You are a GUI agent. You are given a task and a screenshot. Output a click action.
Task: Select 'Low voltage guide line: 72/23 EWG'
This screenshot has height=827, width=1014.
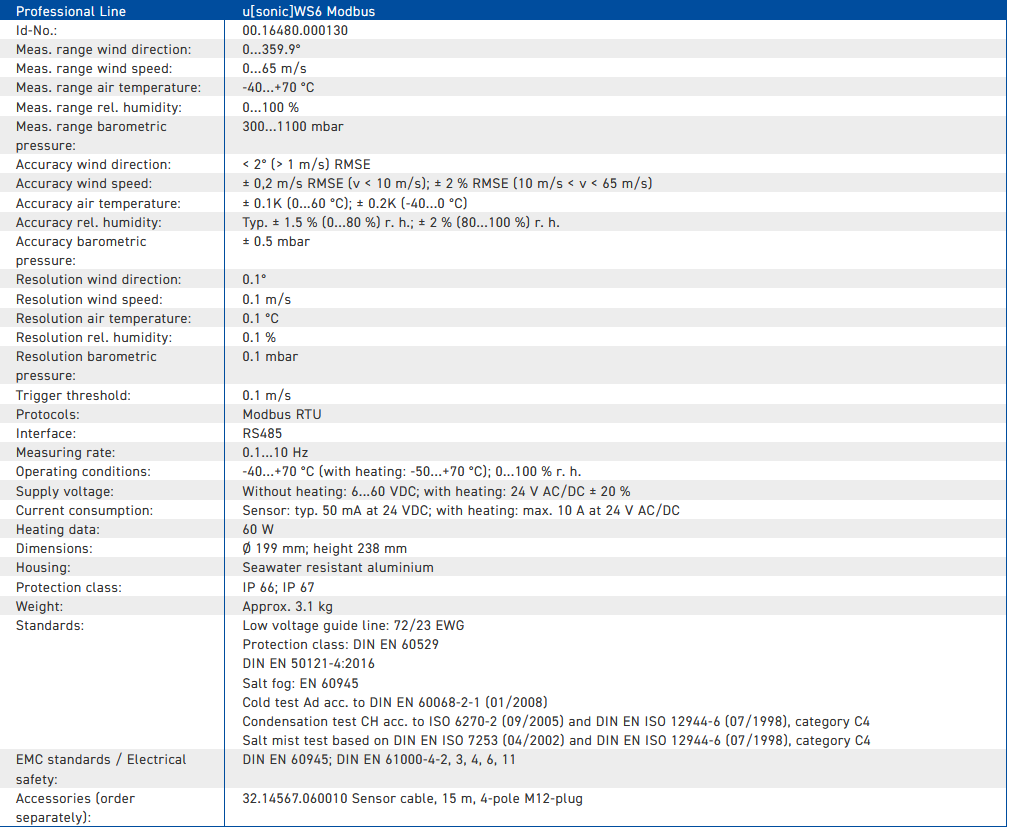[x=353, y=625]
